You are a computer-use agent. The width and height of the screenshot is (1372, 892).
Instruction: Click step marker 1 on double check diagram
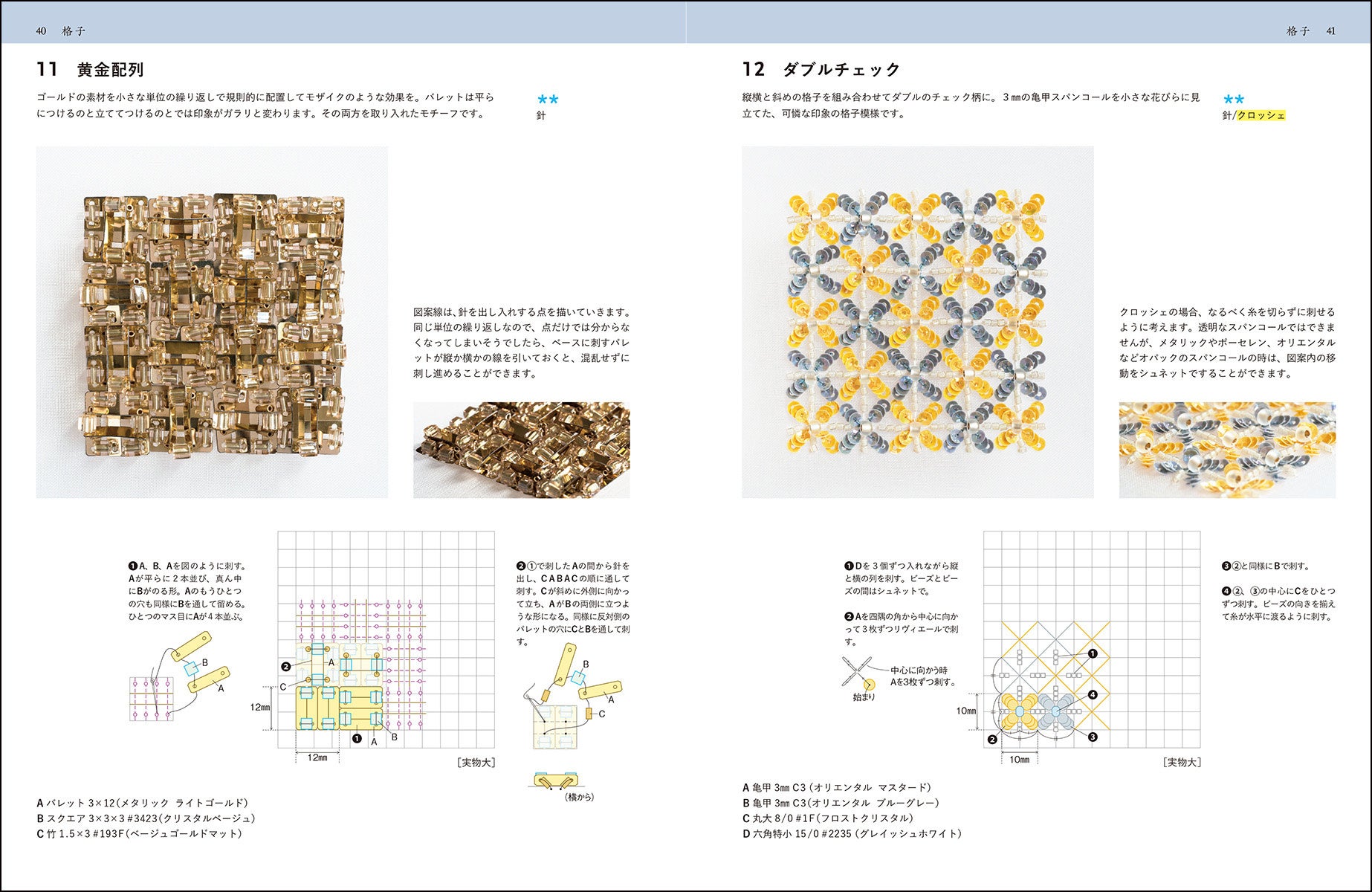pos(1093,654)
